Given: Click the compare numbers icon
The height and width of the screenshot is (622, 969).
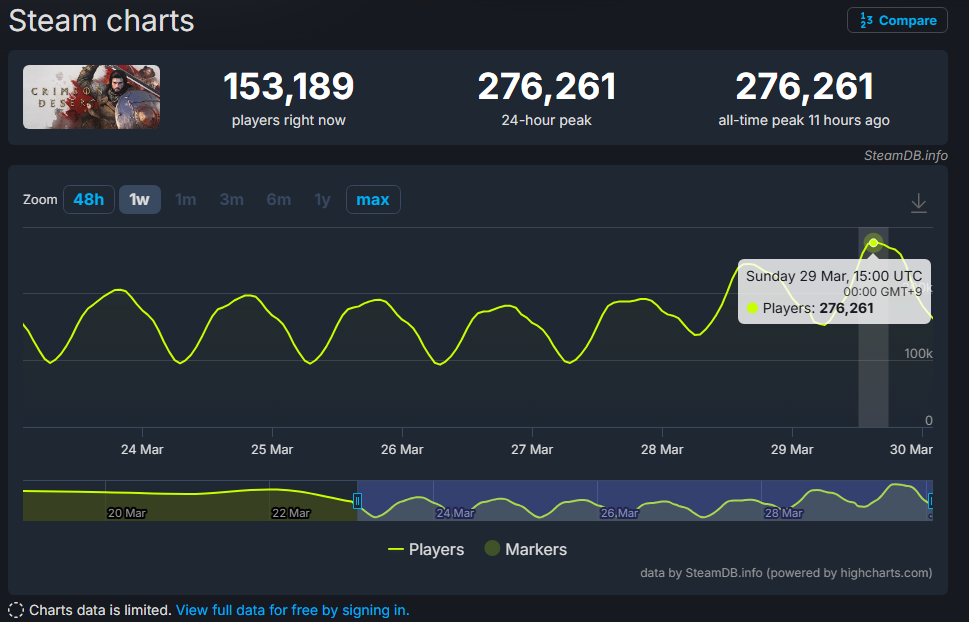Looking at the screenshot, I should 866,20.
